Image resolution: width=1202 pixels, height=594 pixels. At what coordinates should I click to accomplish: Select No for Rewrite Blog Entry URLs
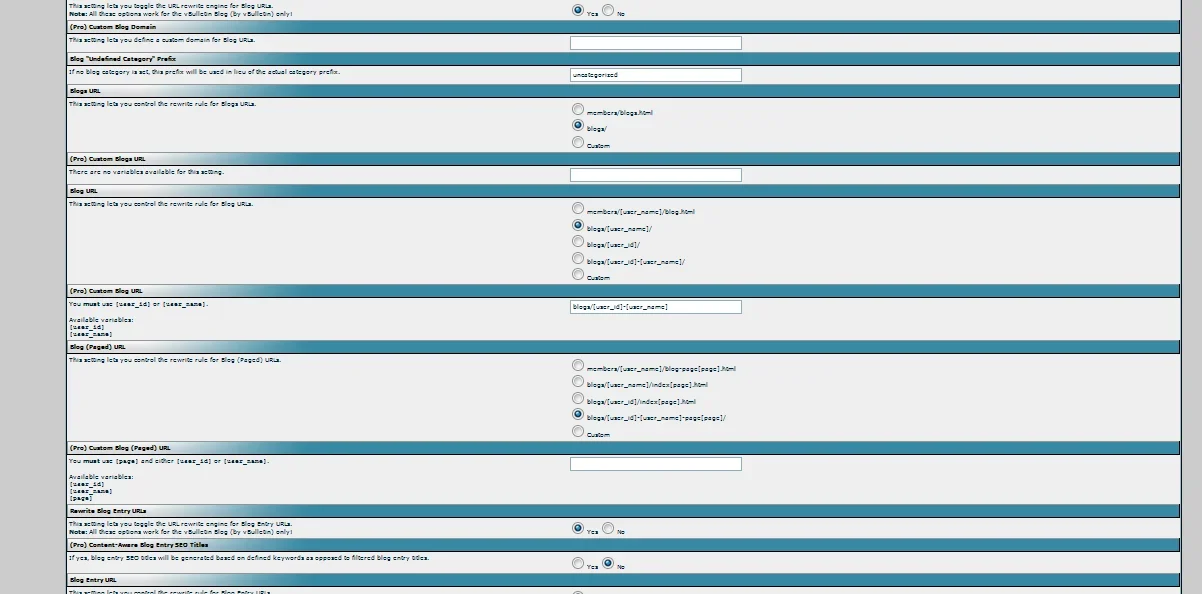pos(608,528)
